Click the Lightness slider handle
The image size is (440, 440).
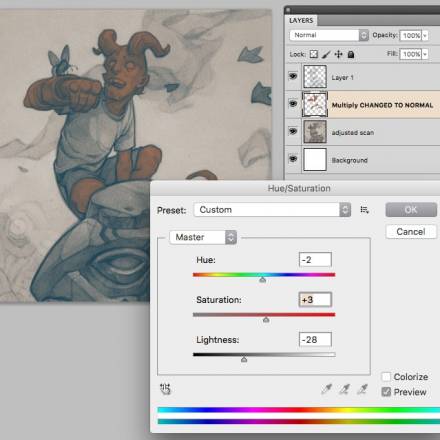click(x=244, y=359)
